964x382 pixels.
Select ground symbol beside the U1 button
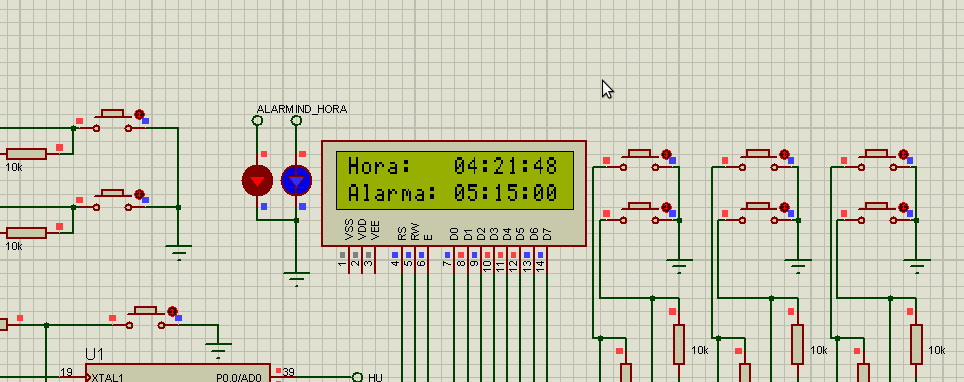click(x=218, y=350)
